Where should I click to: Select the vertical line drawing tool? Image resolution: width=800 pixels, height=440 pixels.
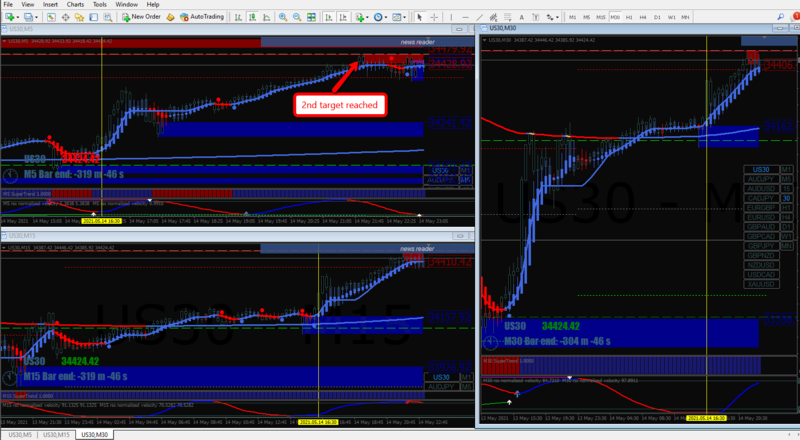[451, 17]
